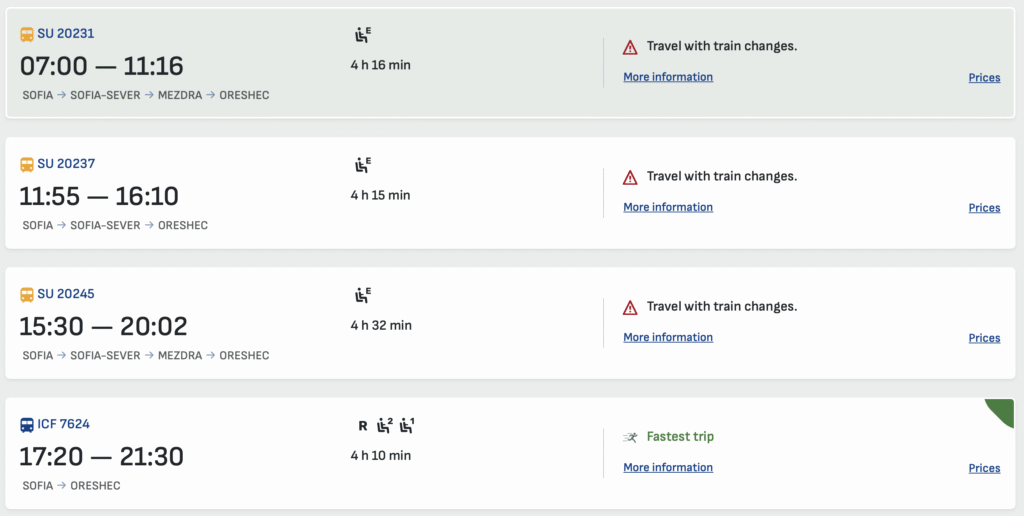Image resolution: width=1024 pixels, height=516 pixels.
Task: Select the SU 20245 train number link
Action: pyautogui.click(x=66, y=294)
